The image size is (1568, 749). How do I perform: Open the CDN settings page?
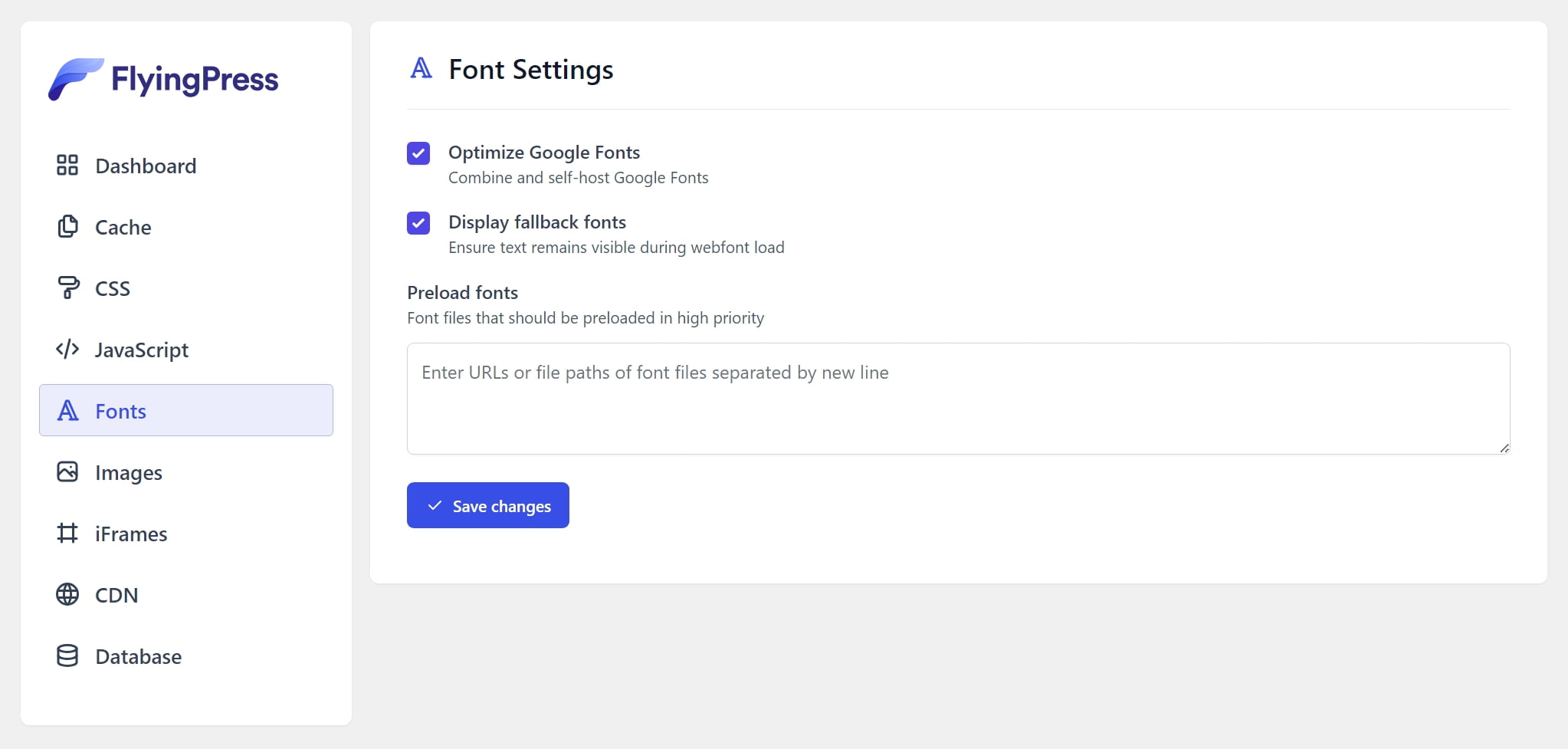[186, 595]
